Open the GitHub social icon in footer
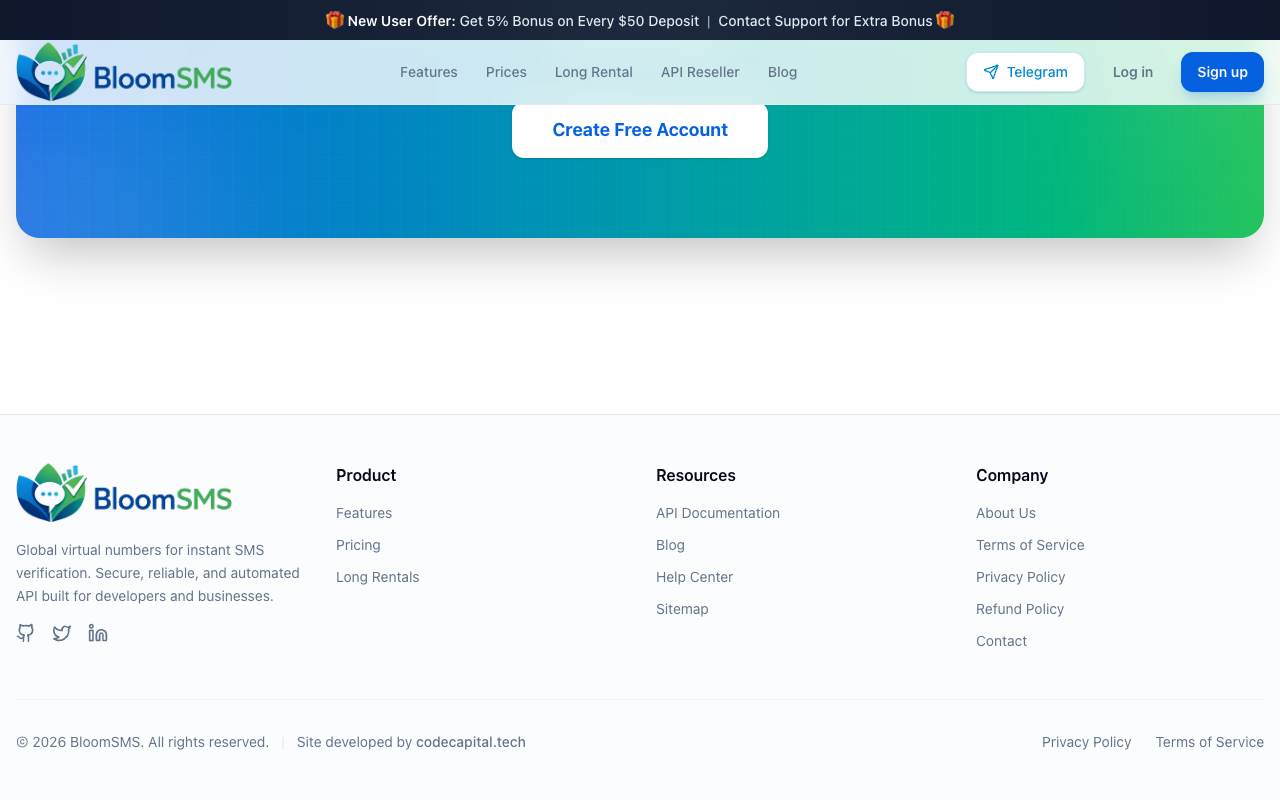This screenshot has height=800, width=1280. coord(26,633)
